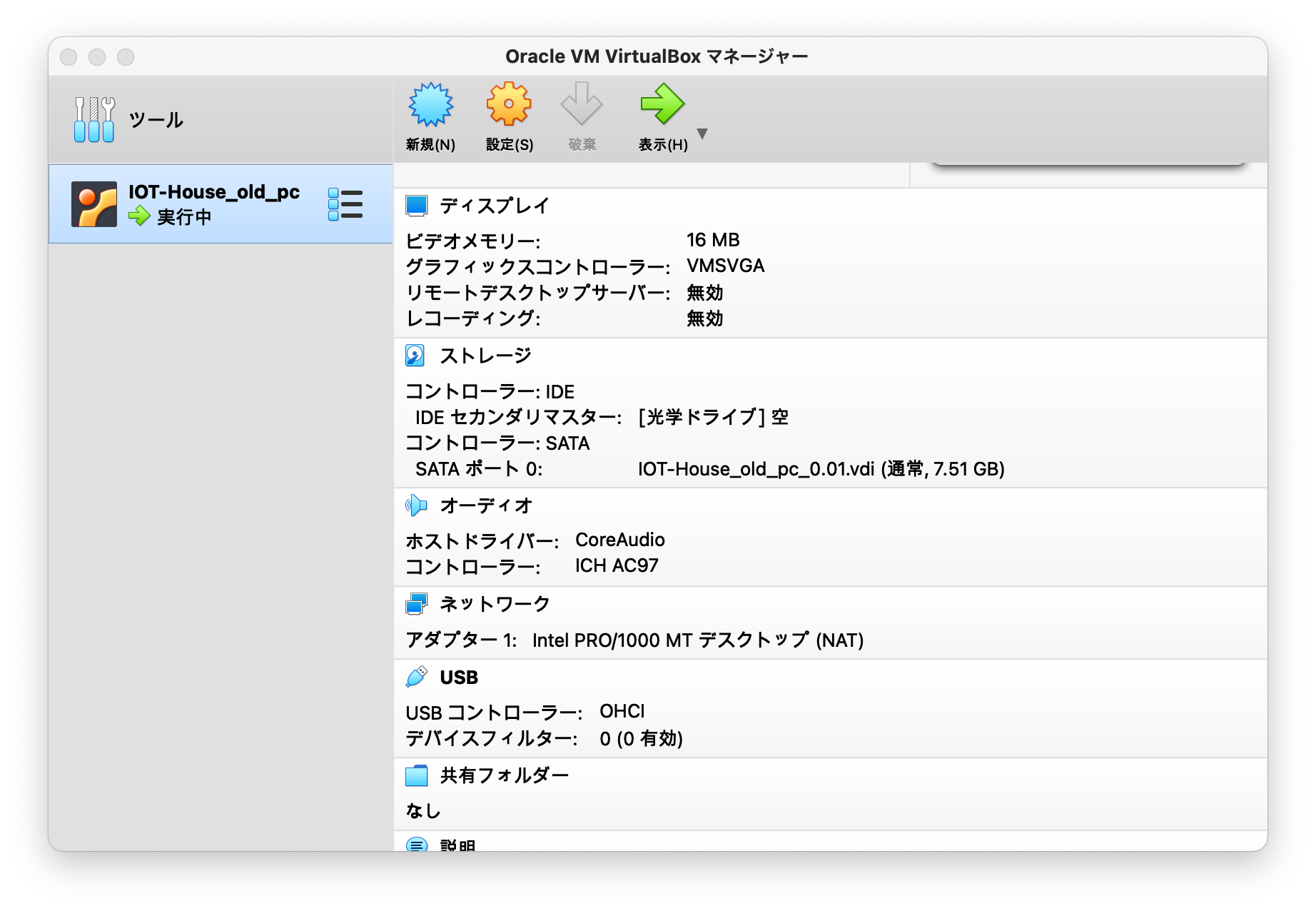The height and width of the screenshot is (911, 1316).
Task: Click コントローラー: SATA row
Action: pyautogui.click(x=497, y=443)
